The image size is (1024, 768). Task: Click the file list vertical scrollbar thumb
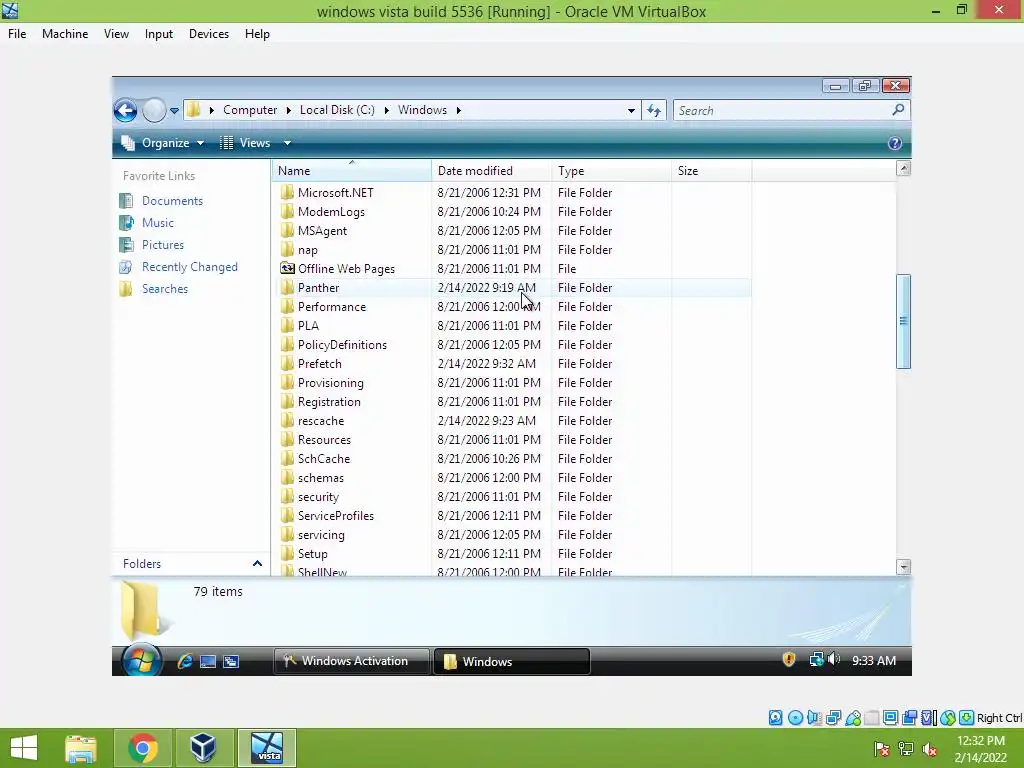(903, 321)
